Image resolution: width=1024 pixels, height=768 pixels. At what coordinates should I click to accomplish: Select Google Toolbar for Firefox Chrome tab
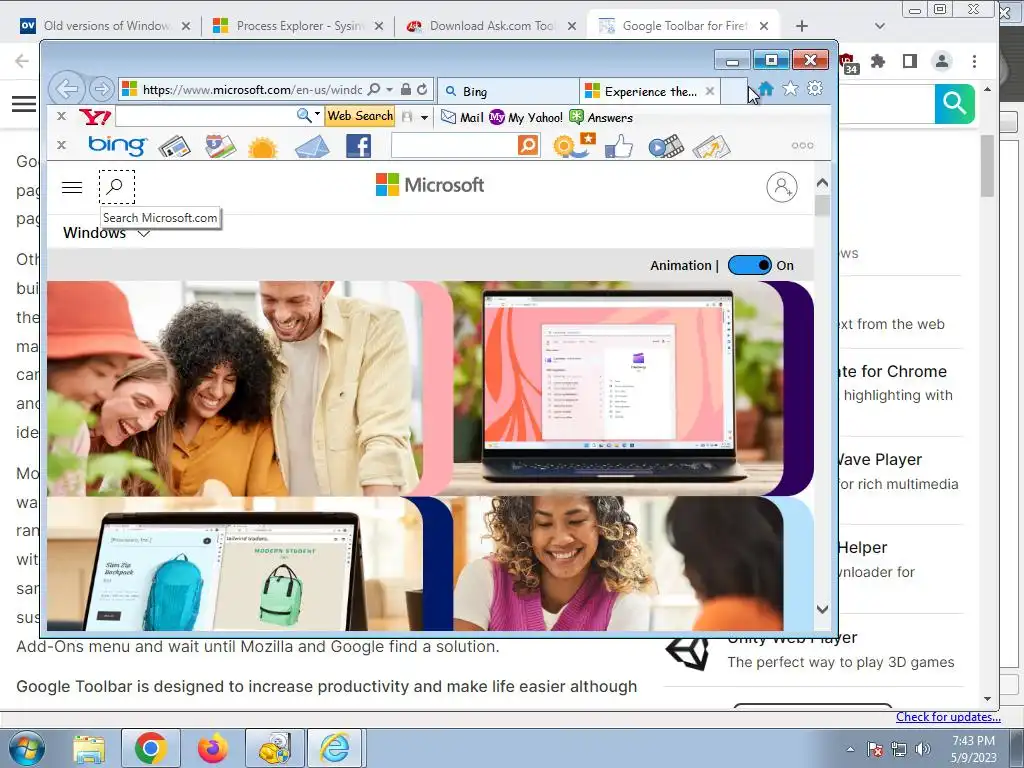click(x=682, y=26)
